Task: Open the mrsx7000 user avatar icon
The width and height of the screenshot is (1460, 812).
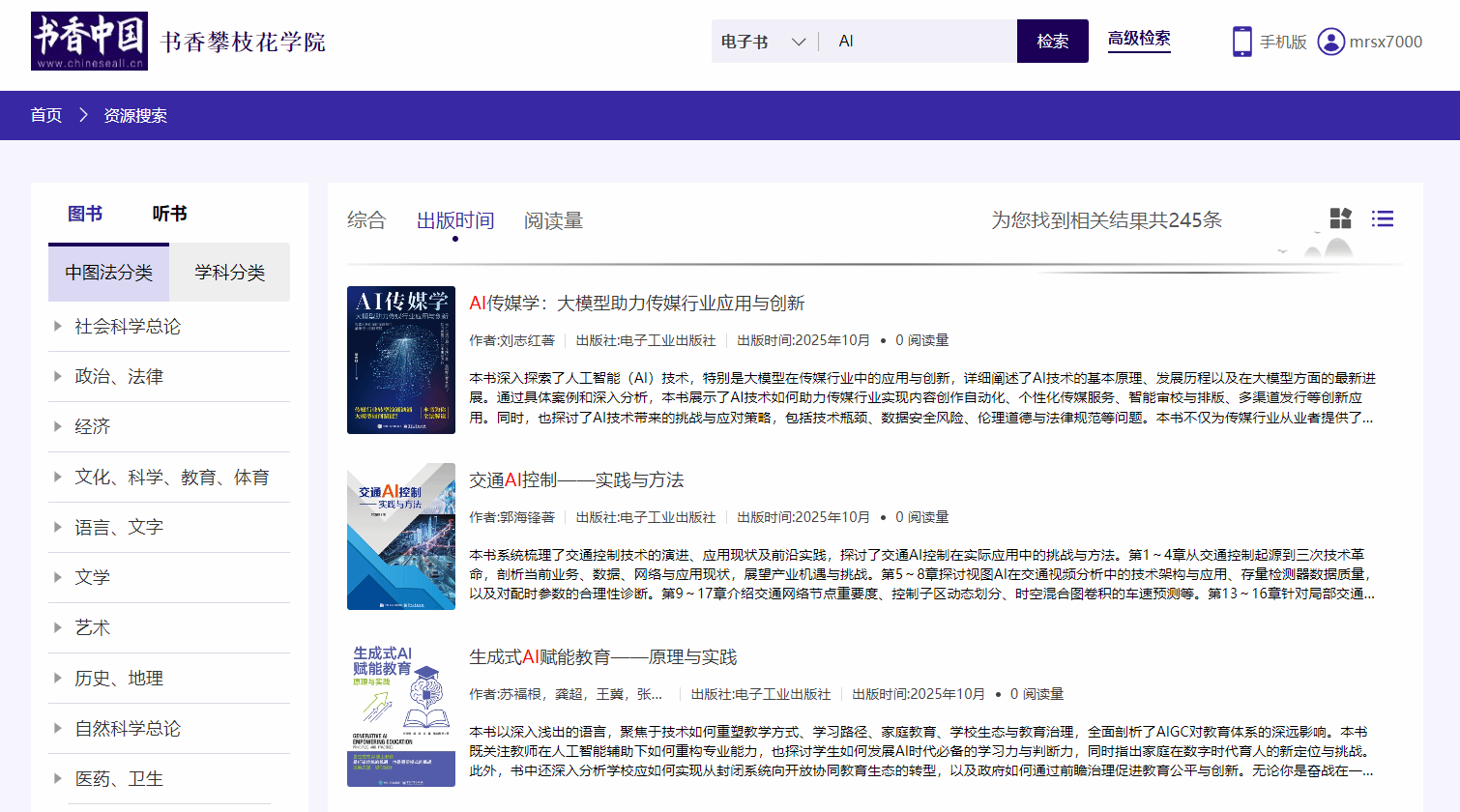Action: [1331, 42]
